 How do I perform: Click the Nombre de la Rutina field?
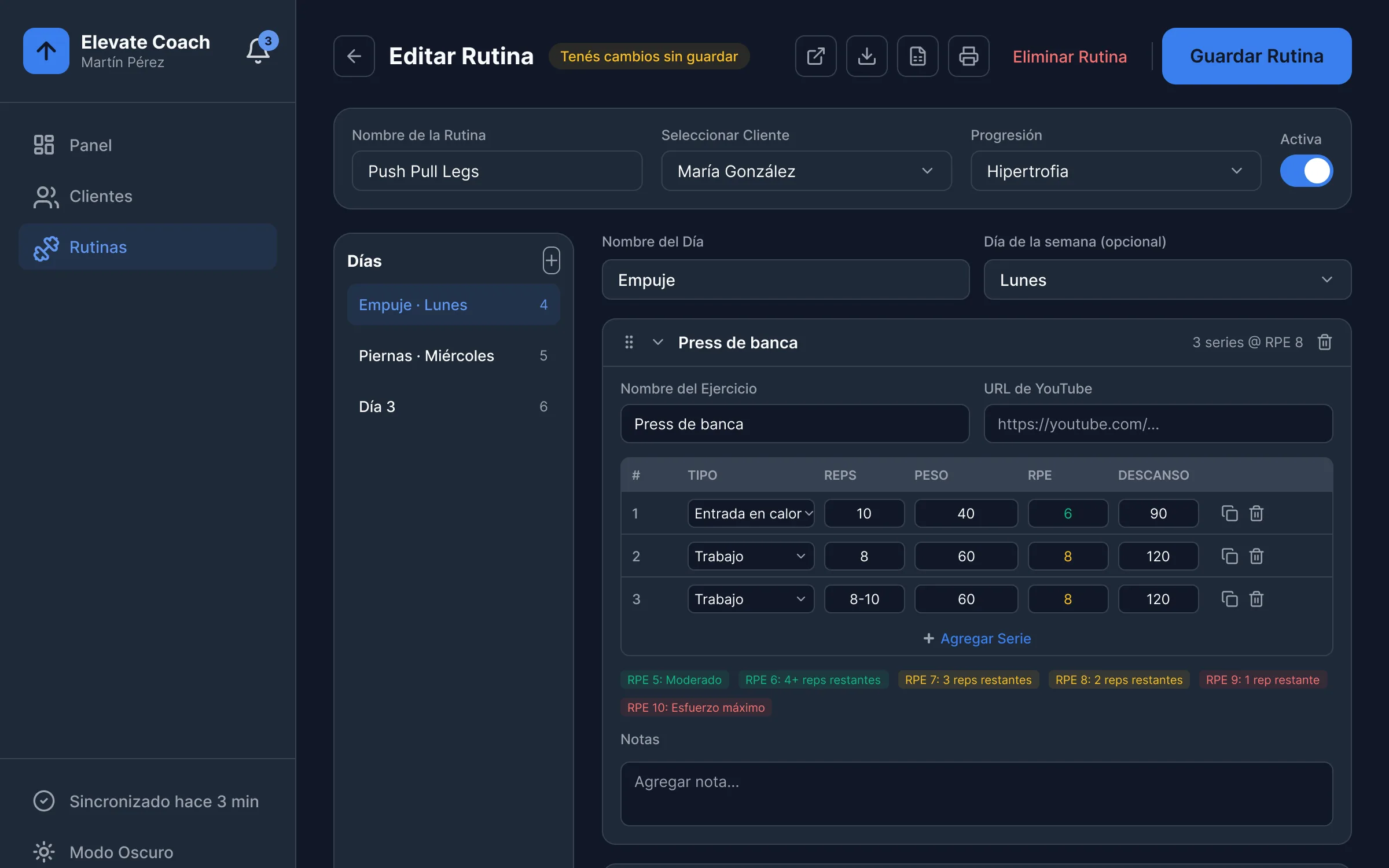497,171
